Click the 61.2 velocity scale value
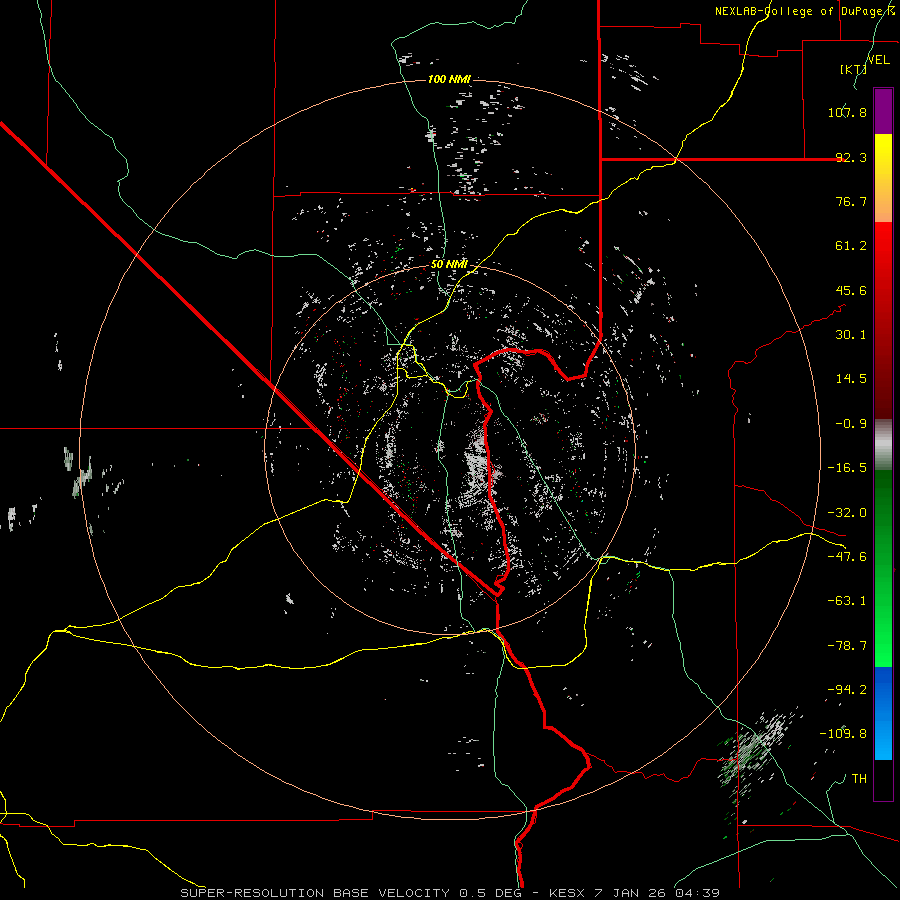Image resolution: width=900 pixels, height=900 pixels. [x=851, y=246]
